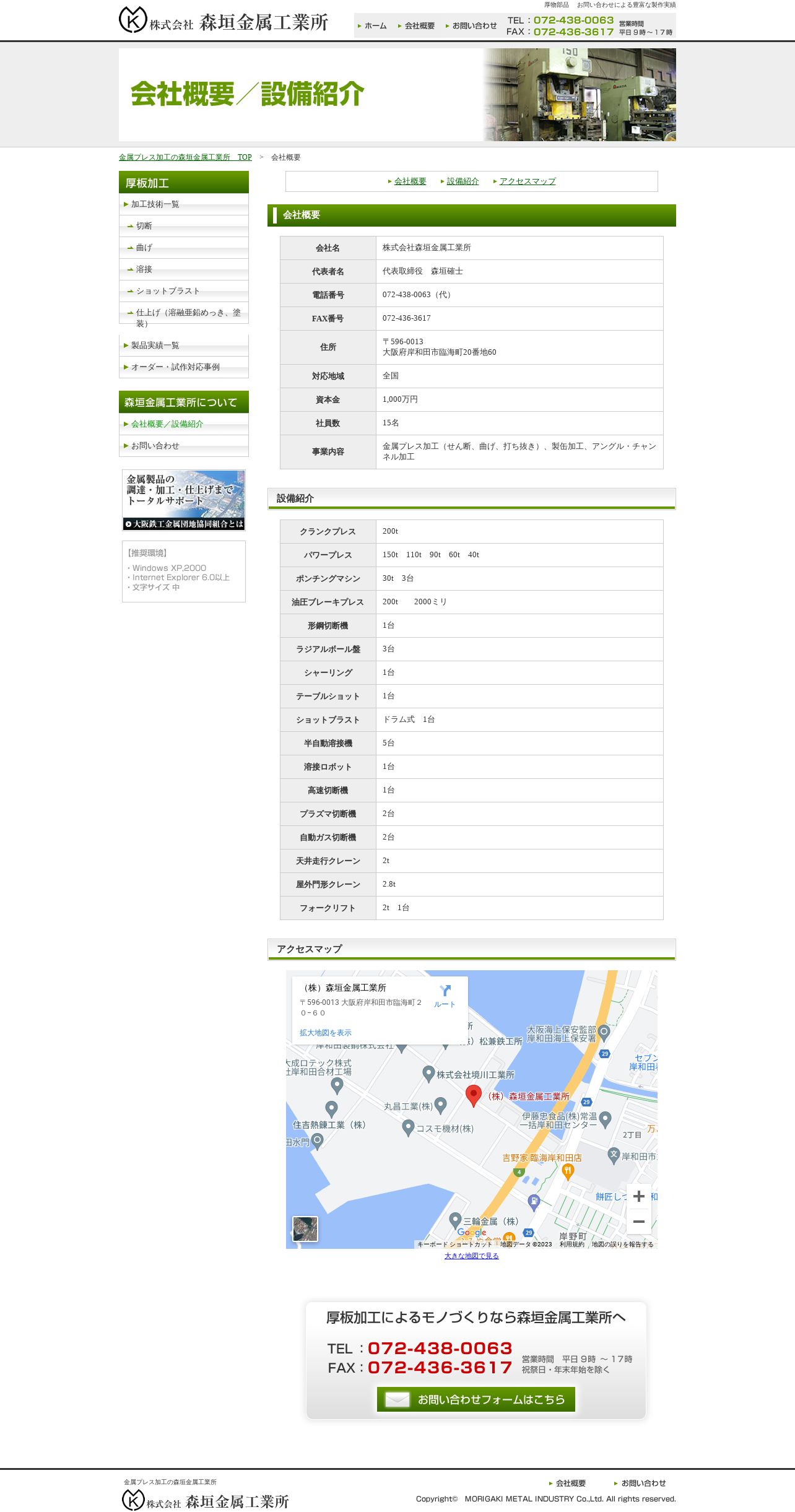Click the gas station marker on map

(x=534, y=1202)
